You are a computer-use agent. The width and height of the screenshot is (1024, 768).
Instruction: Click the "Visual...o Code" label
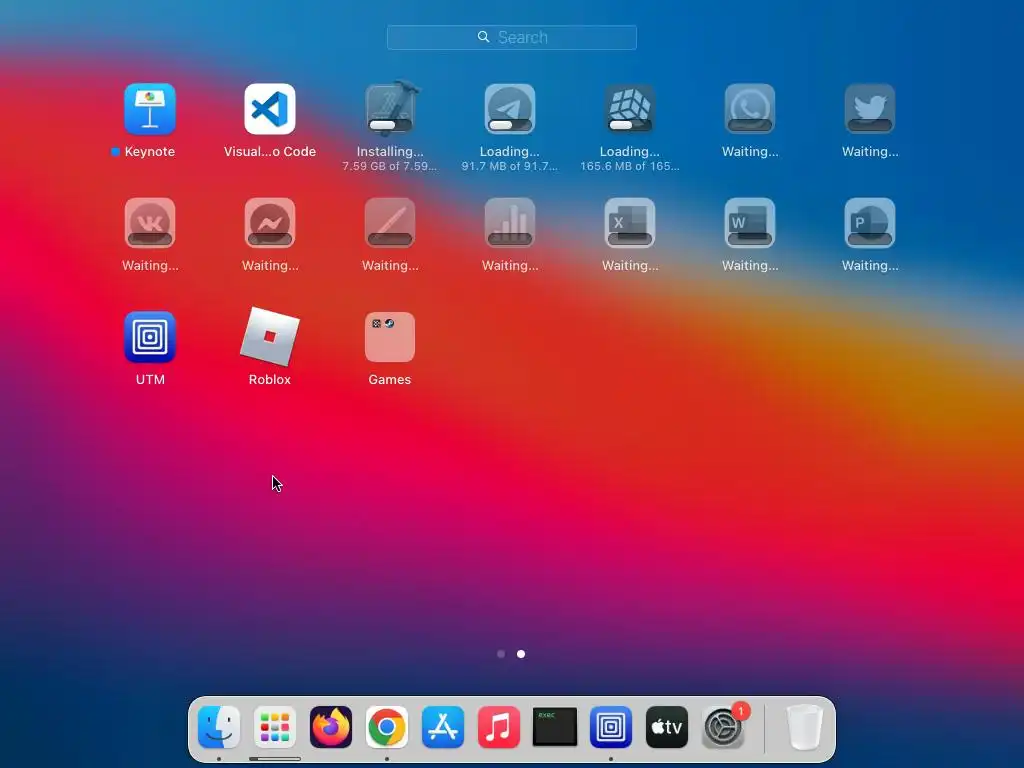270,152
